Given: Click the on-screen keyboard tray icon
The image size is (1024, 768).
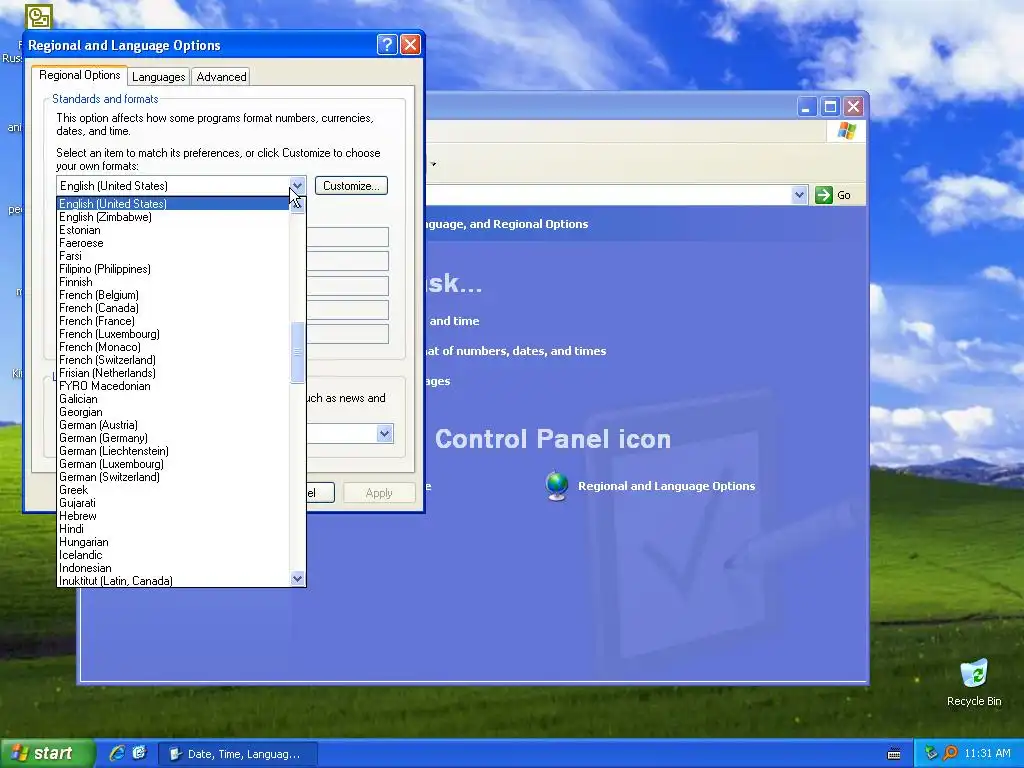Looking at the screenshot, I should (x=894, y=754).
